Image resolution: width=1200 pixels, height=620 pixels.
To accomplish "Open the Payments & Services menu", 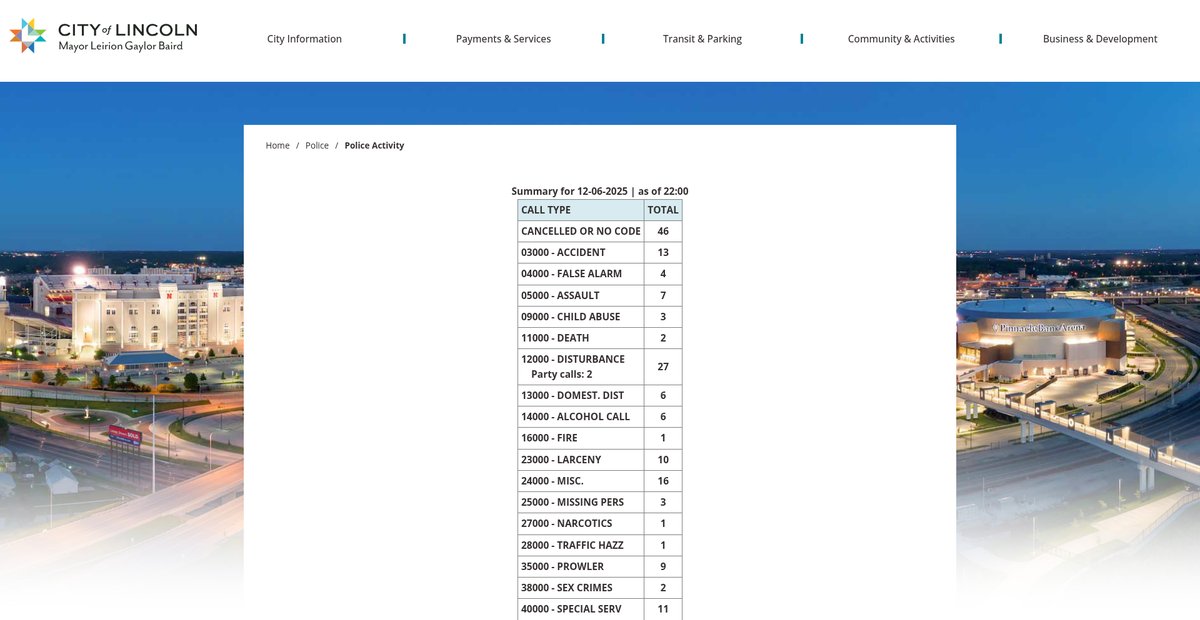I will (x=503, y=39).
